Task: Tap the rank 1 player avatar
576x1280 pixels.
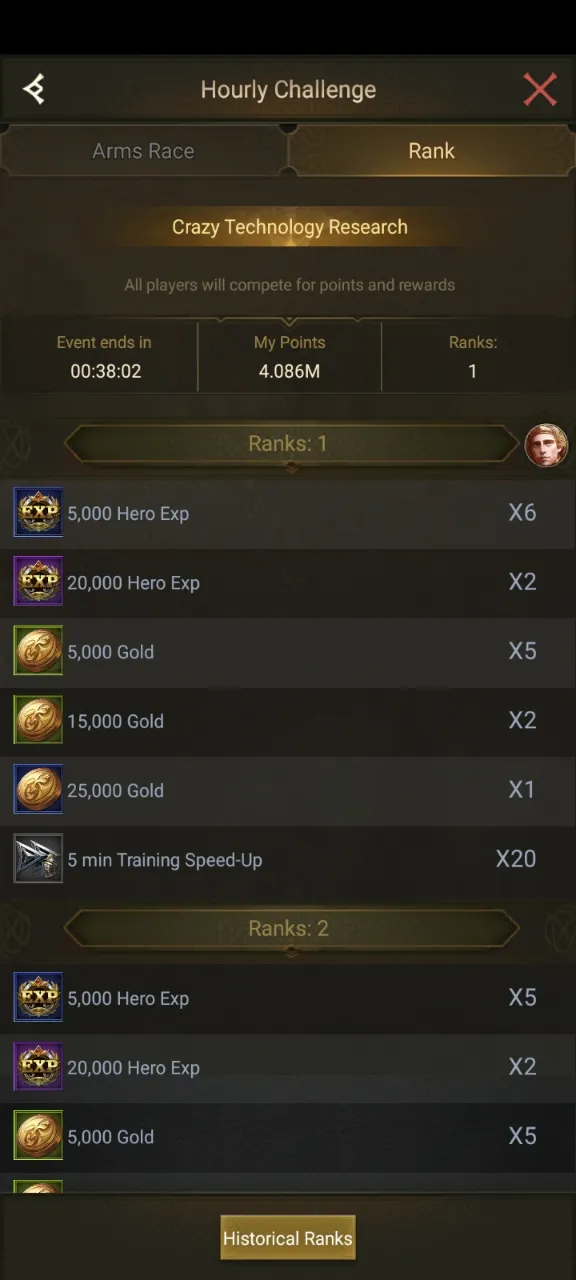Action: [x=546, y=446]
